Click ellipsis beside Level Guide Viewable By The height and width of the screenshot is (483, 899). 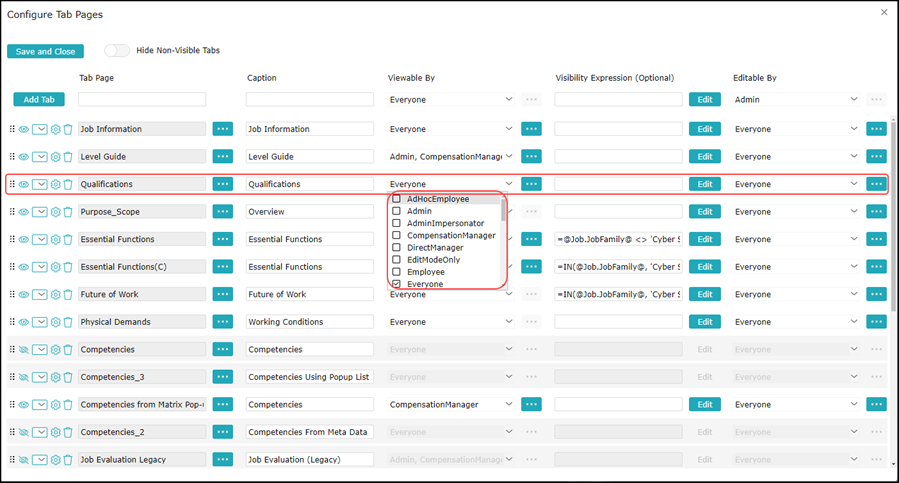tap(531, 157)
